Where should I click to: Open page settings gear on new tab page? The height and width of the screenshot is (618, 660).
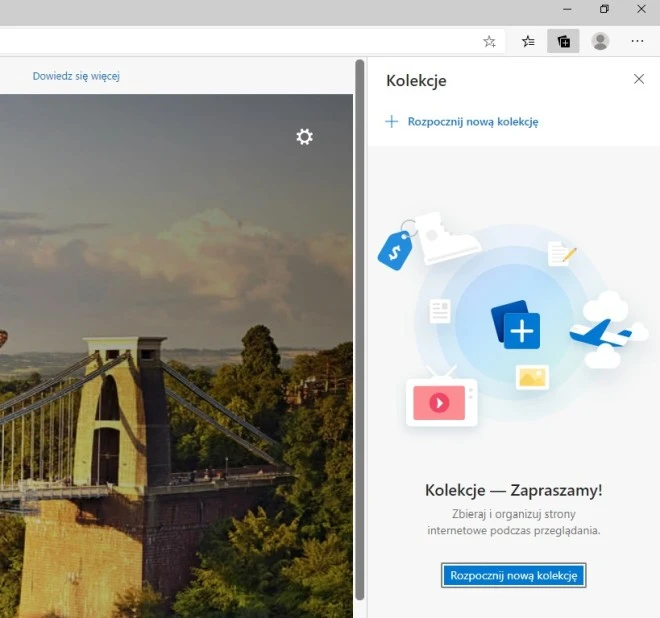click(304, 137)
